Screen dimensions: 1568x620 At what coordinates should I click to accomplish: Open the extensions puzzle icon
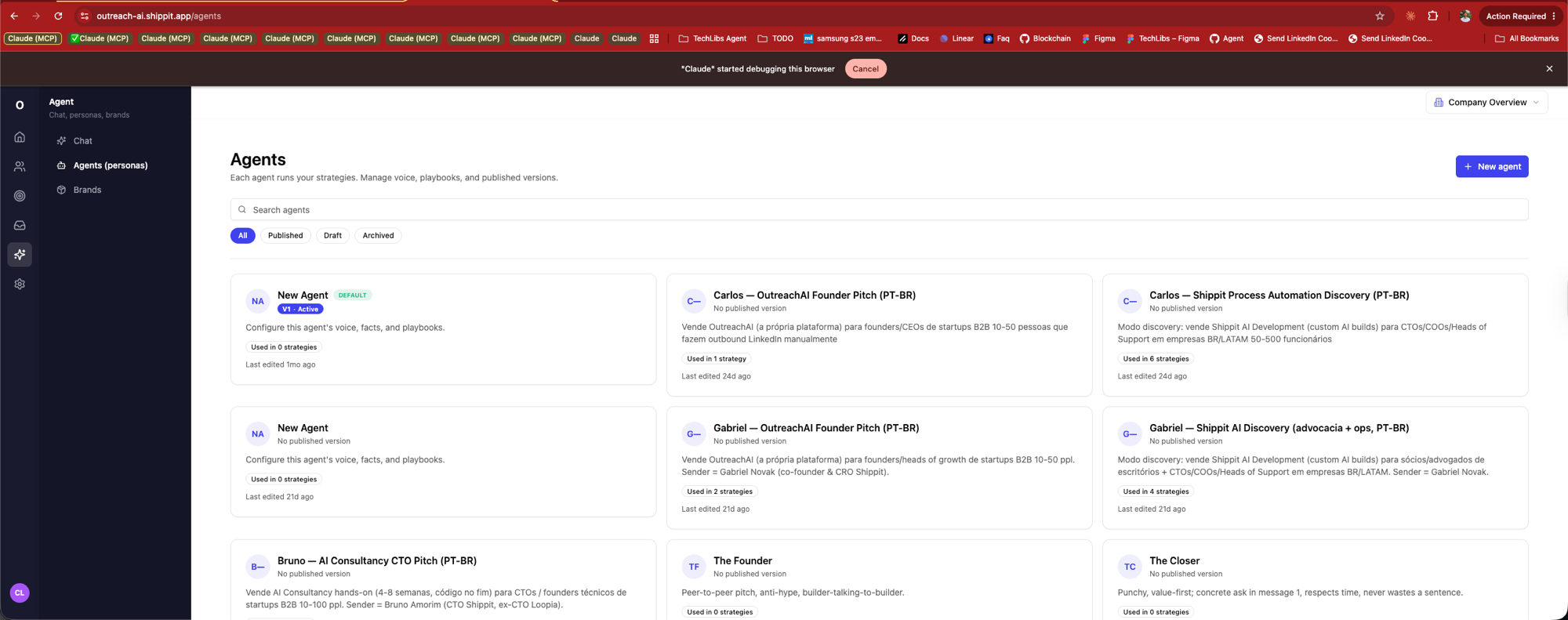tap(1433, 16)
